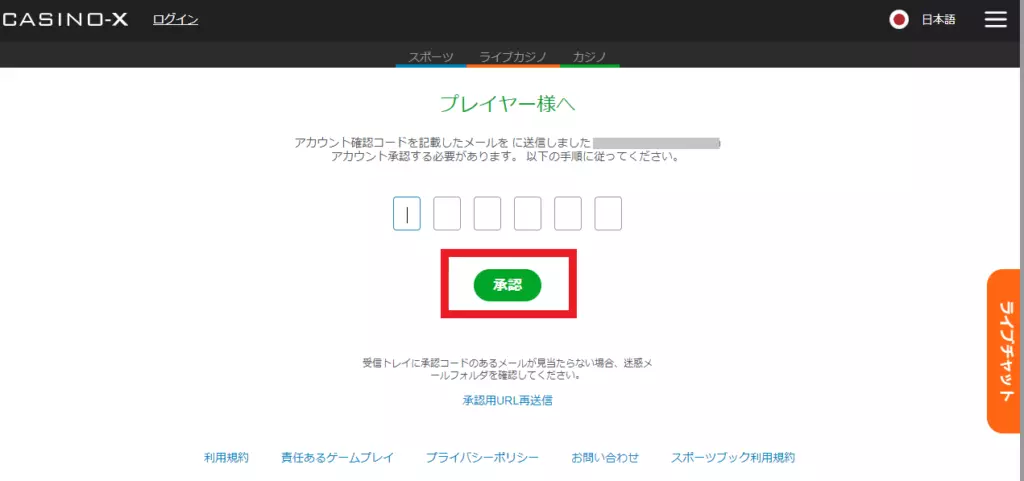This screenshot has height=481, width=1024.
Task: Switch to the スポーツ tab
Action: [x=431, y=57]
